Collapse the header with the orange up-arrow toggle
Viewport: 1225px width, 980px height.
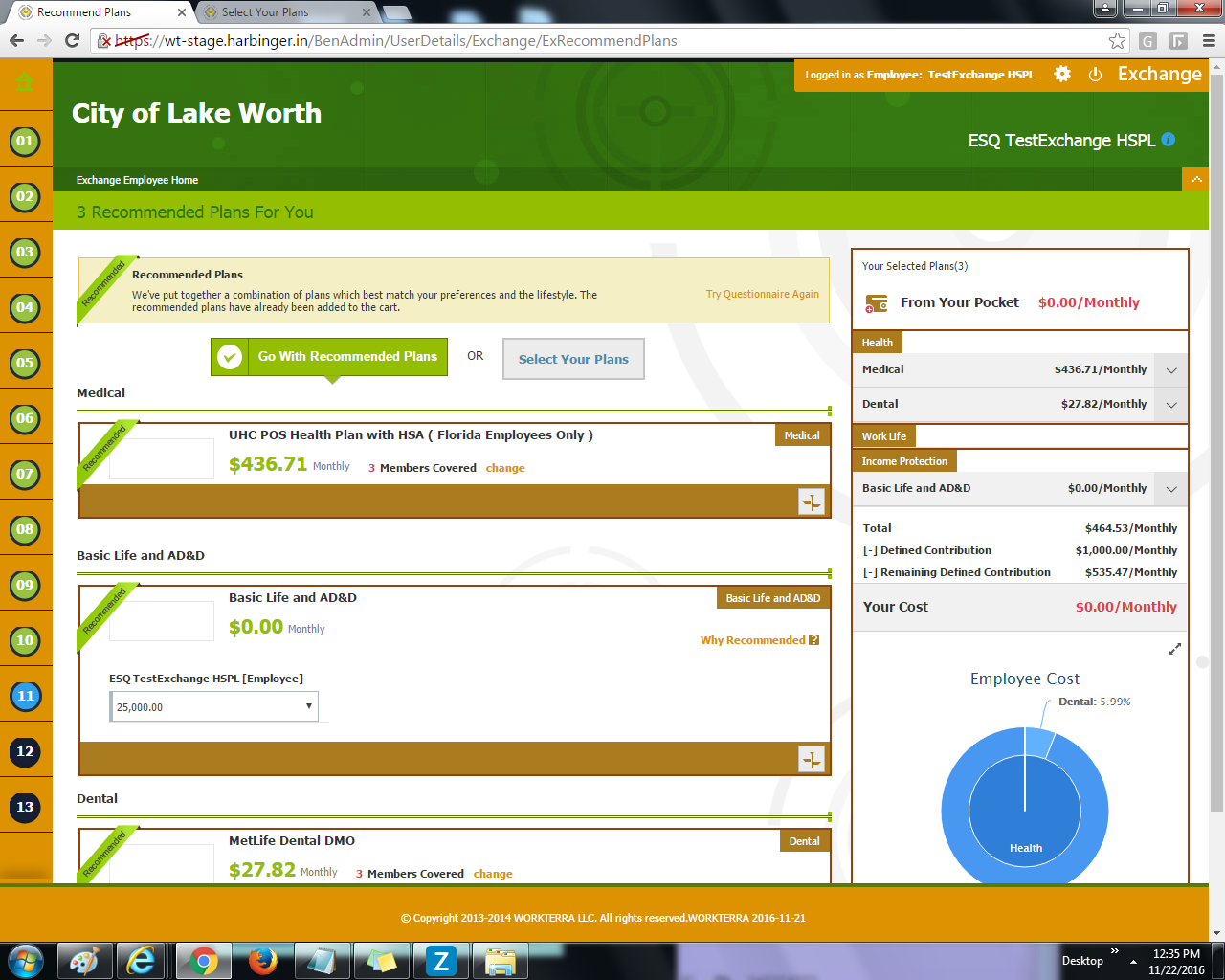[1194, 179]
